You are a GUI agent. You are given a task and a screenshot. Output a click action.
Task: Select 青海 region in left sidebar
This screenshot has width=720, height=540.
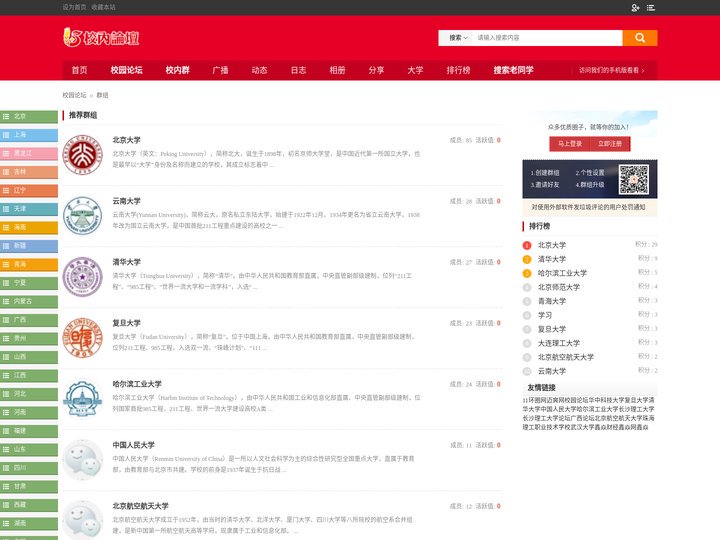[x=29, y=264]
